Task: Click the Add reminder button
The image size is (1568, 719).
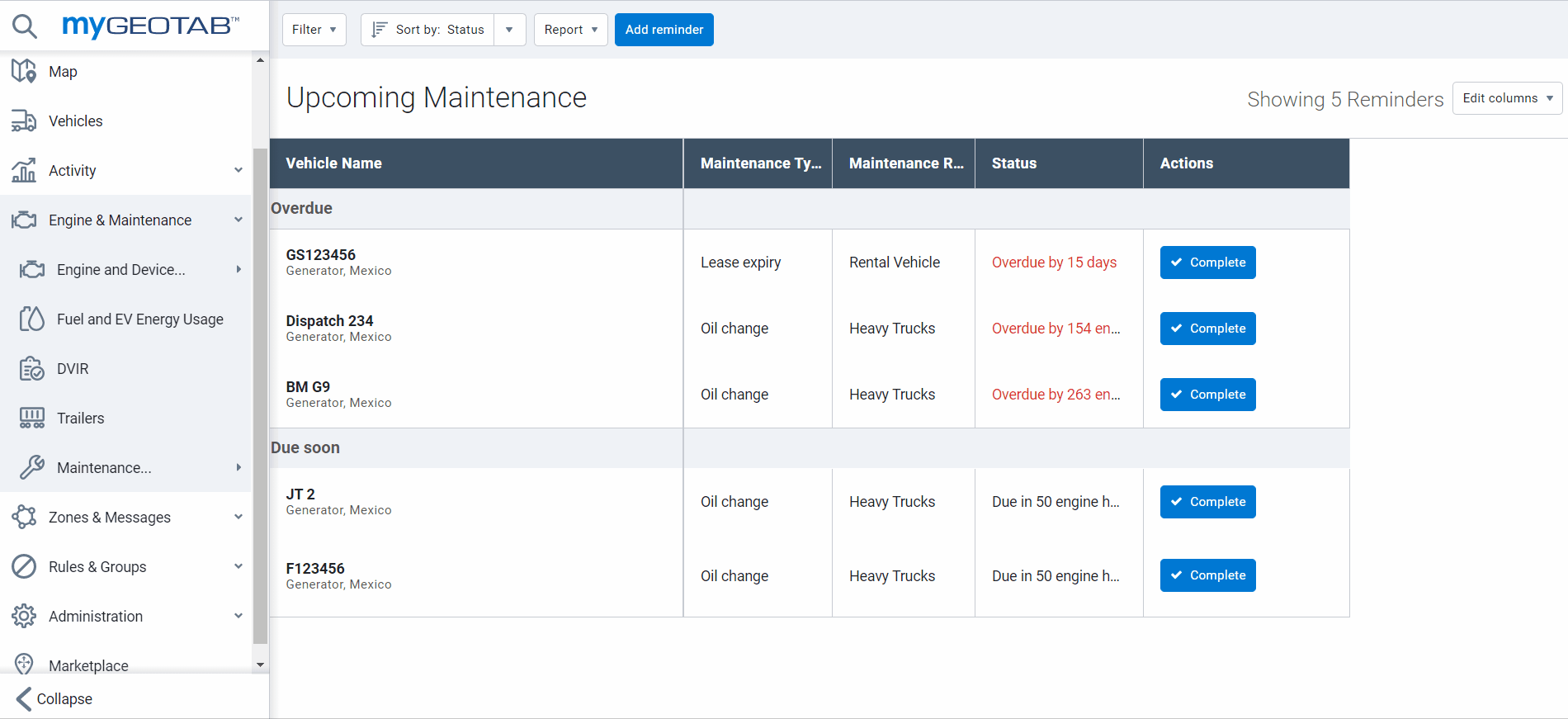Action: pyautogui.click(x=664, y=30)
